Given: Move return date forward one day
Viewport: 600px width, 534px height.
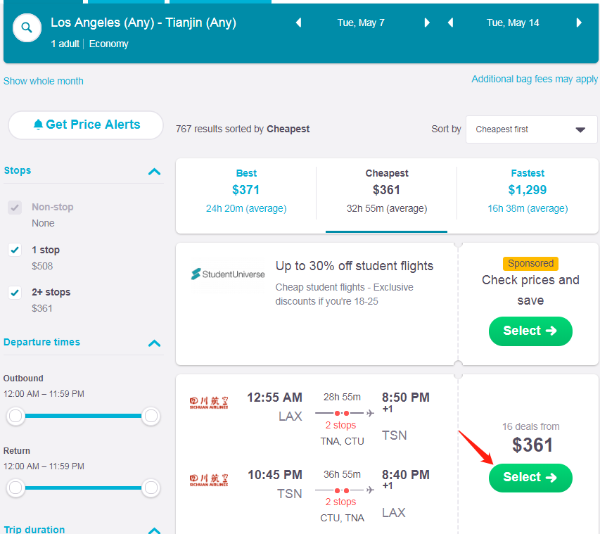Looking at the screenshot, I should [577, 22].
